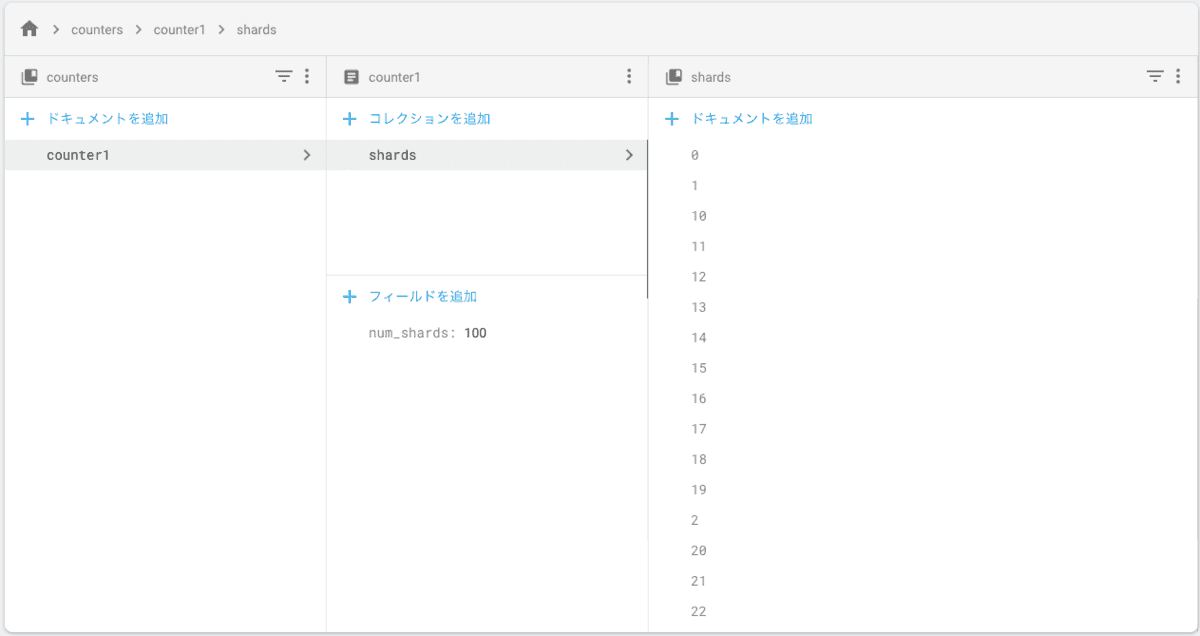Open shard document 10
The height and width of the screenshot is (636, 1200).
(x=698, y=216)
